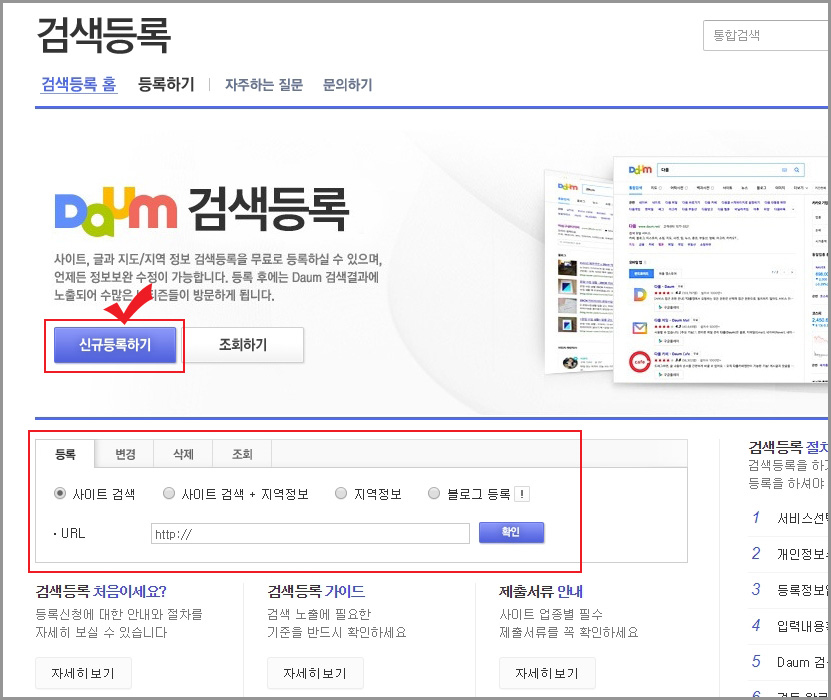The width and height of the screenshot is (831, 700).
Task: Open the 문의하기 menu link
Action: pyautogui.click(x=348, y=85)
